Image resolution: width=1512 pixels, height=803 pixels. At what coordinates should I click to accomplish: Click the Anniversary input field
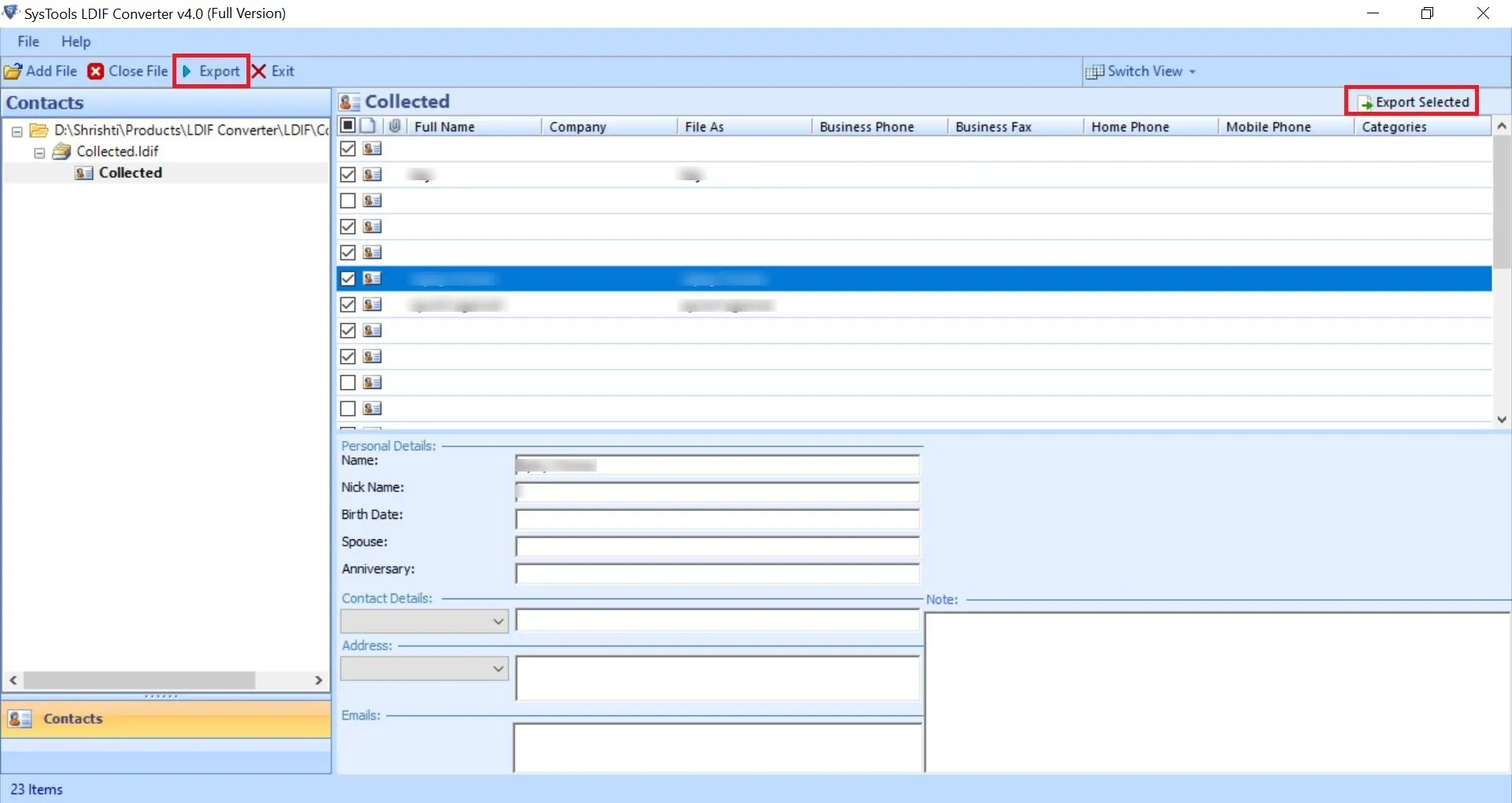pyautogui.click(x=717, y=573)
